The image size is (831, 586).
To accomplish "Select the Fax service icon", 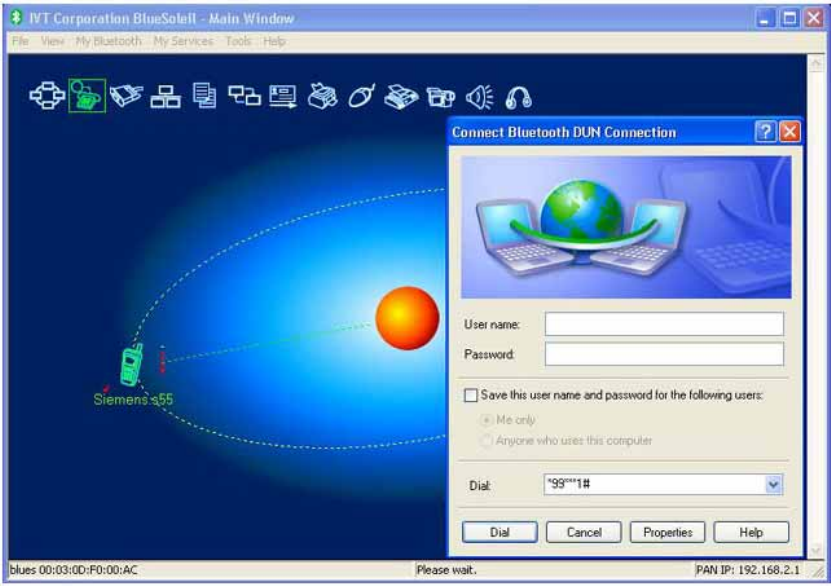I will pos(401,97).
